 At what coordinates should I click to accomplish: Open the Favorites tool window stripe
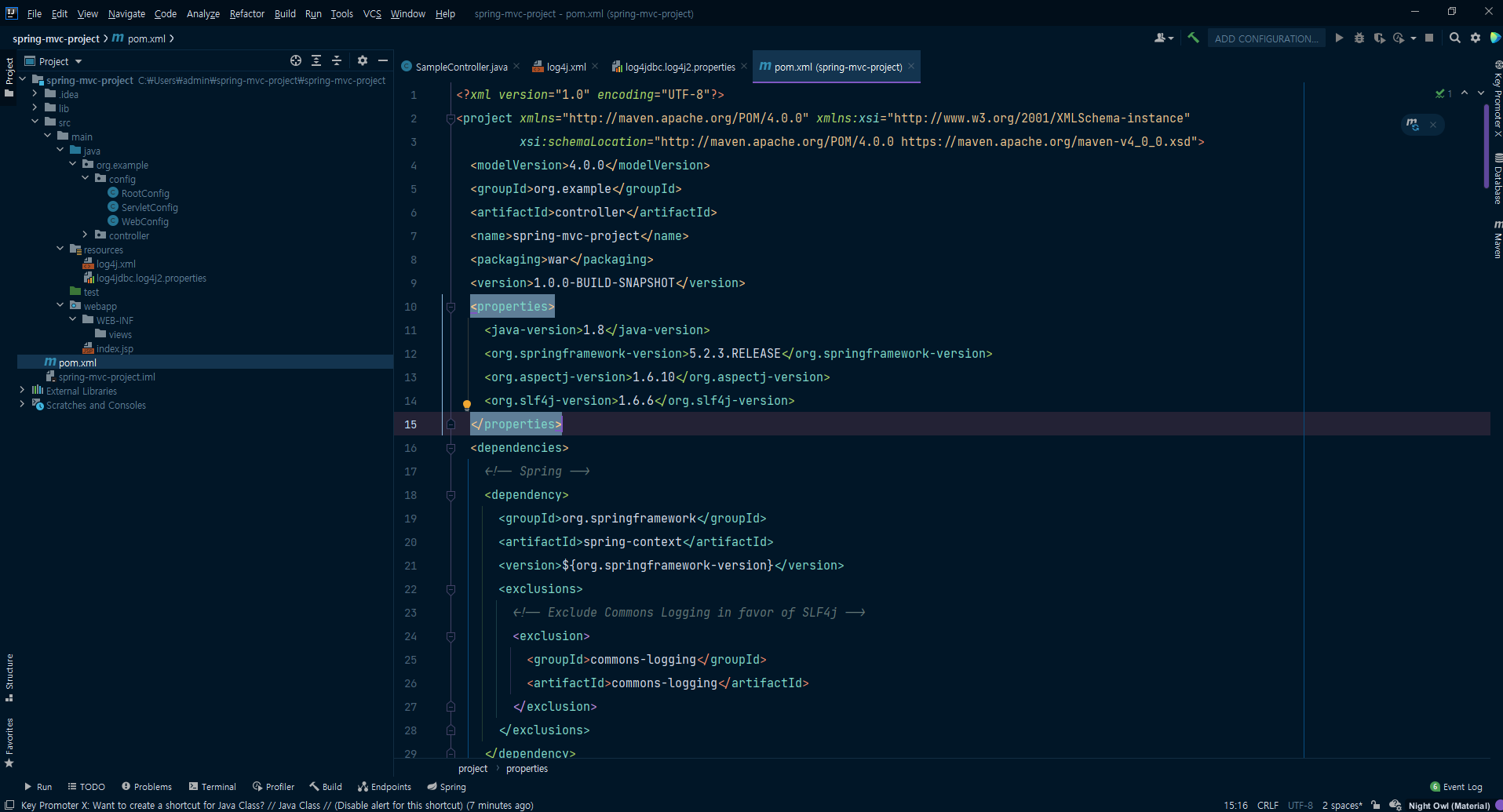(9, 742)
